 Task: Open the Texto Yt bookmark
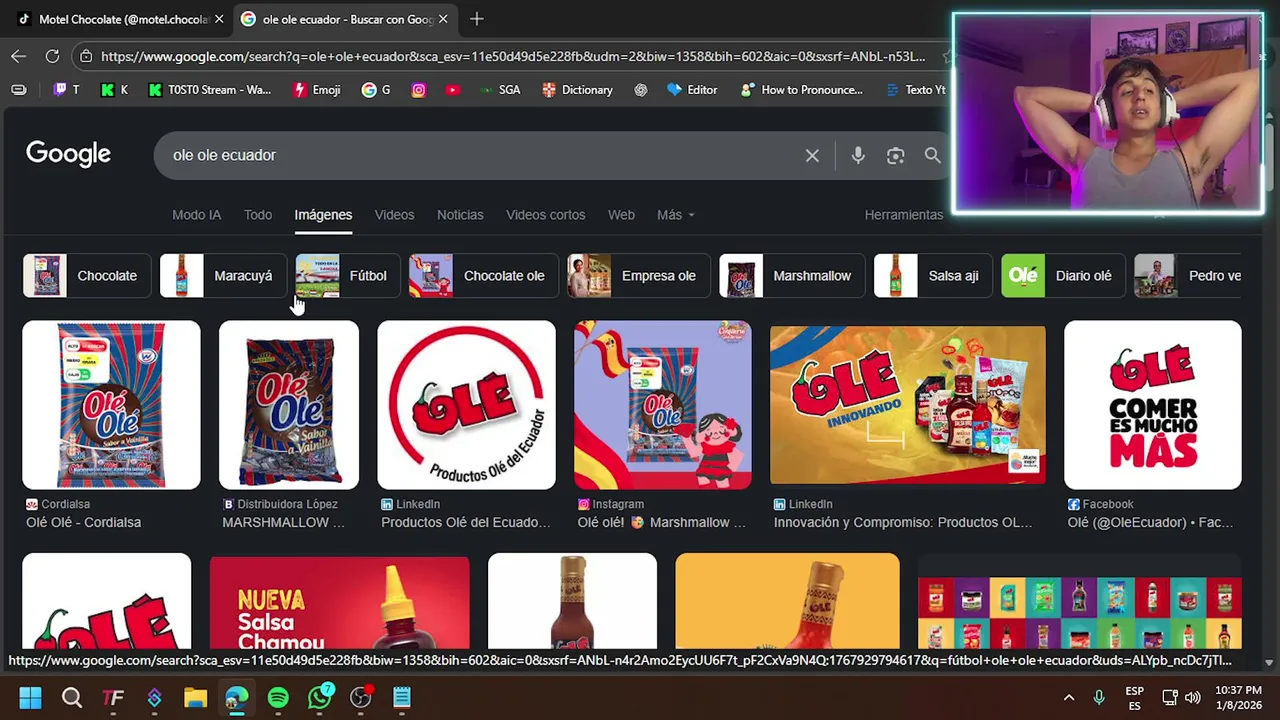(x=915, y=90)
